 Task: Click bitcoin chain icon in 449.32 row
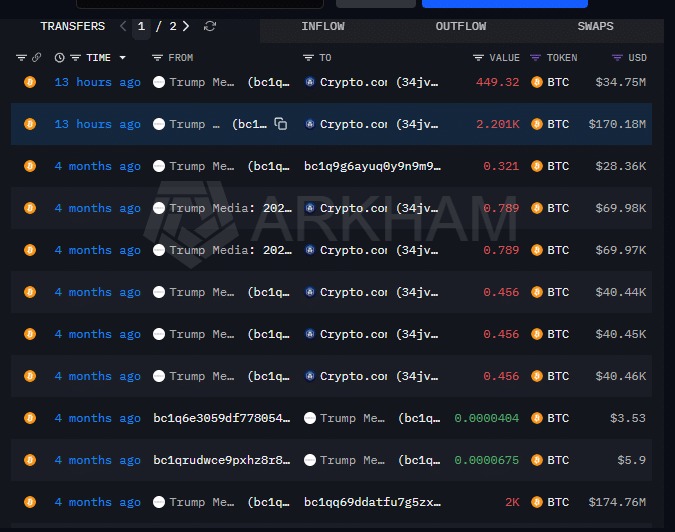tap(30, 82)
